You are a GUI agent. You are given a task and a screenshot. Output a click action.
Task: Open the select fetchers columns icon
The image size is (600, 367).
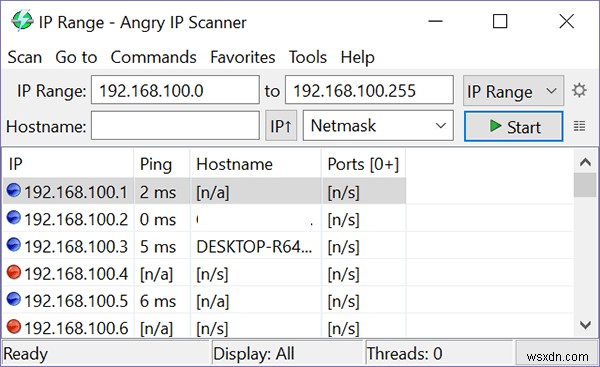(579, 126)
